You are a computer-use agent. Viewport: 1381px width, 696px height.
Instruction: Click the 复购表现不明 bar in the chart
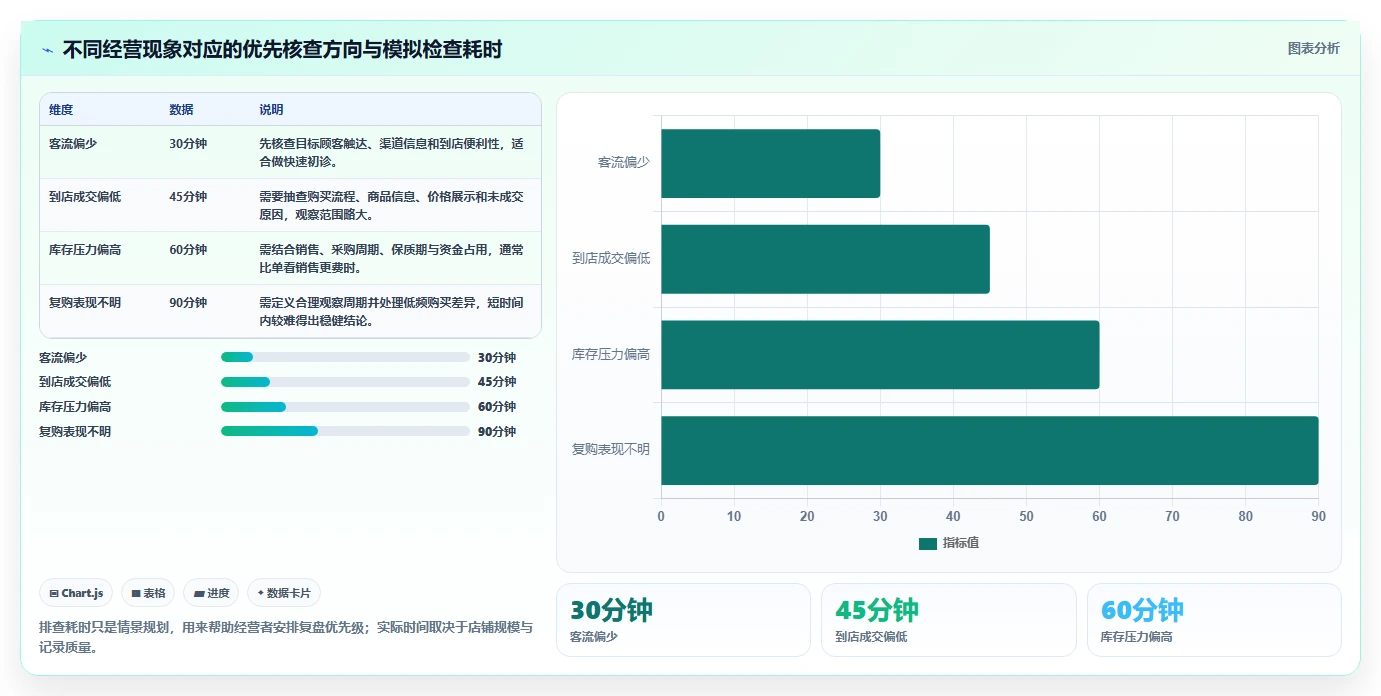coord(989,450)
